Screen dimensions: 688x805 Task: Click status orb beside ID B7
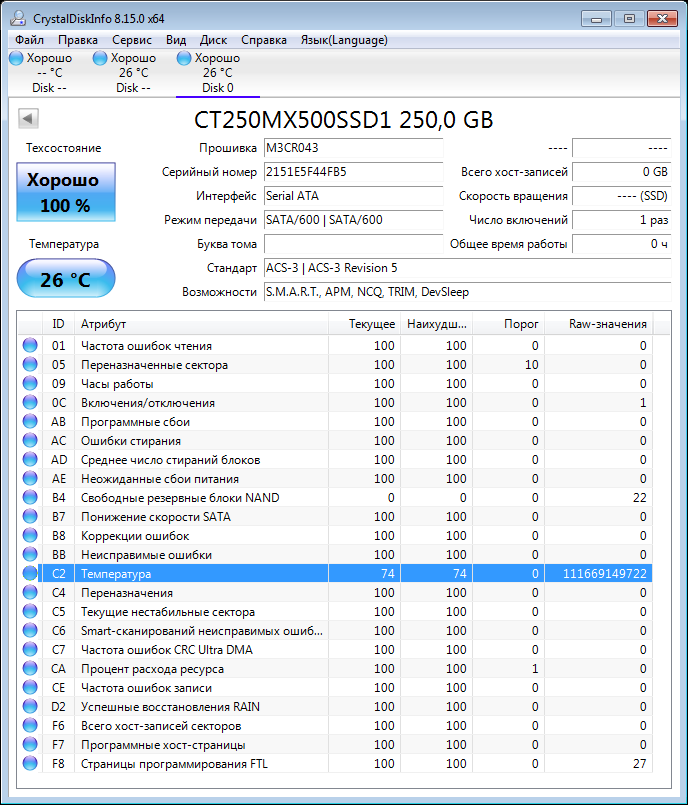pyautogui.click(x=30, y=516)
